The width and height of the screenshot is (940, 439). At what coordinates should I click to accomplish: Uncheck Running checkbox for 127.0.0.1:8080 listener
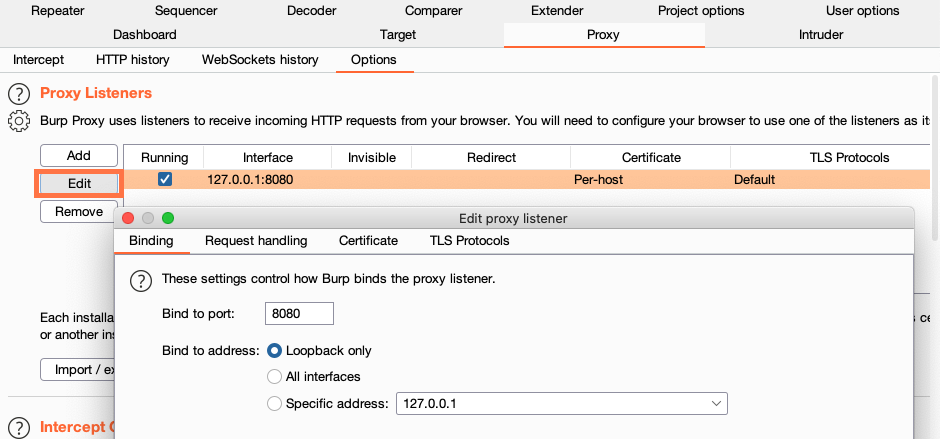point(165,179)
